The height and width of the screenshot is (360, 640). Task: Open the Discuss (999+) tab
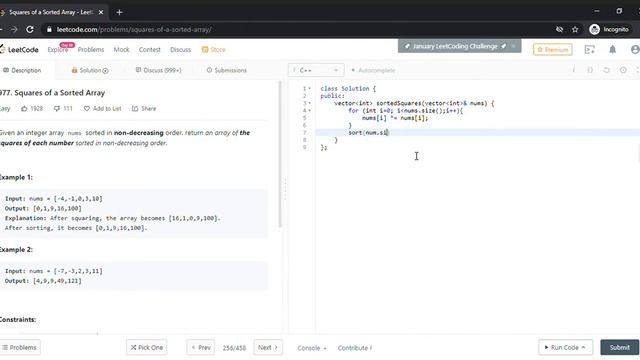(x=158, y=70)
